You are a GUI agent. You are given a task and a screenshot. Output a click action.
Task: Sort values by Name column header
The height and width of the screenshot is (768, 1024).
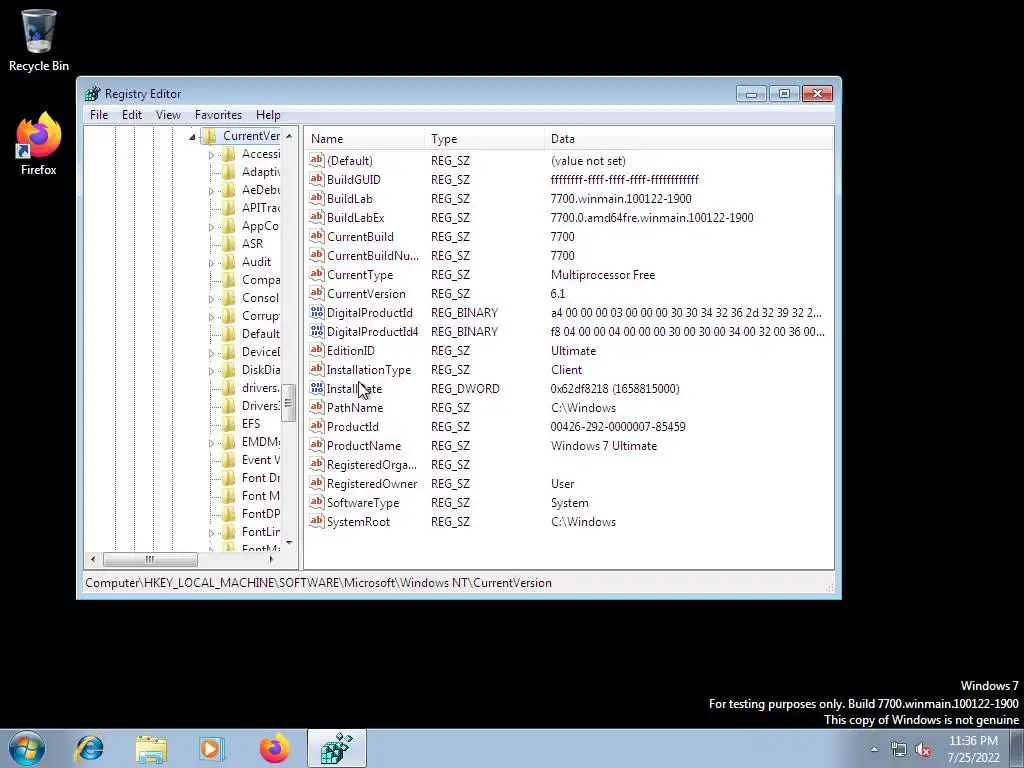click(364, 138)
